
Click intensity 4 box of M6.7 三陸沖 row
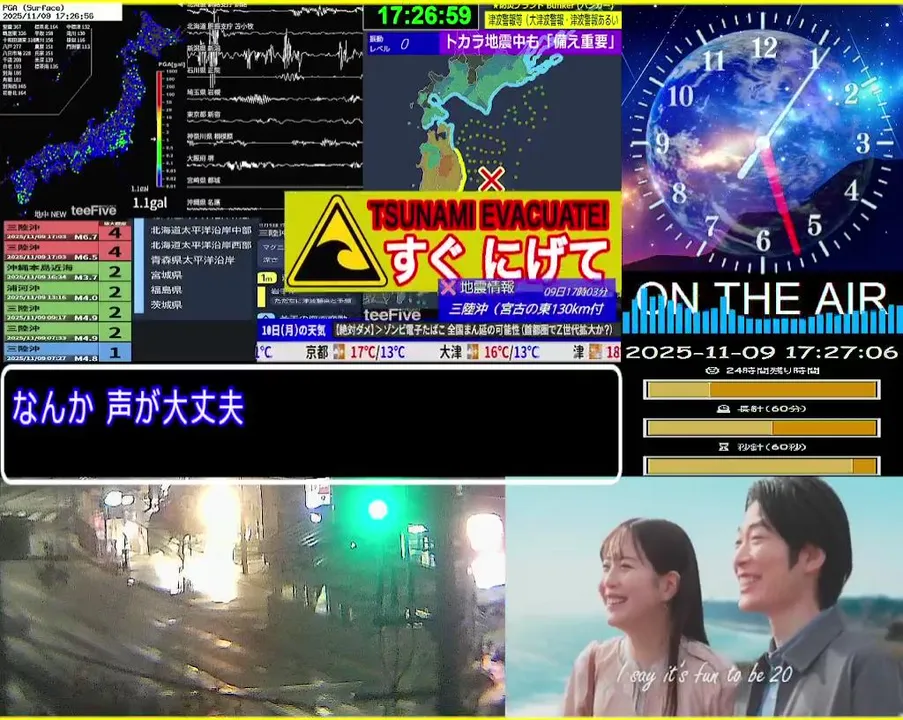tap(115, 233)
